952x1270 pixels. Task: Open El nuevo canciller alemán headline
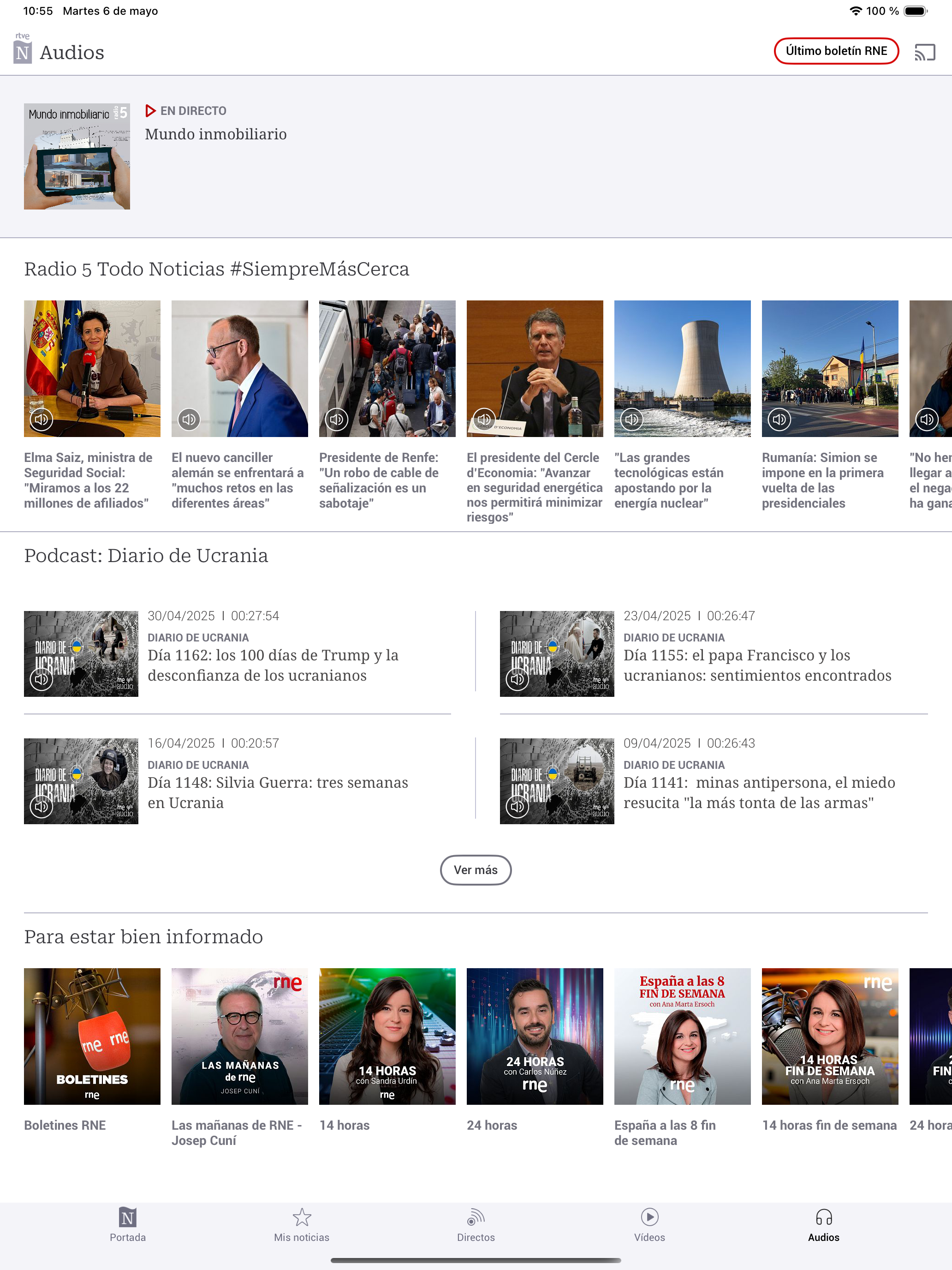[x=238, y=480]
